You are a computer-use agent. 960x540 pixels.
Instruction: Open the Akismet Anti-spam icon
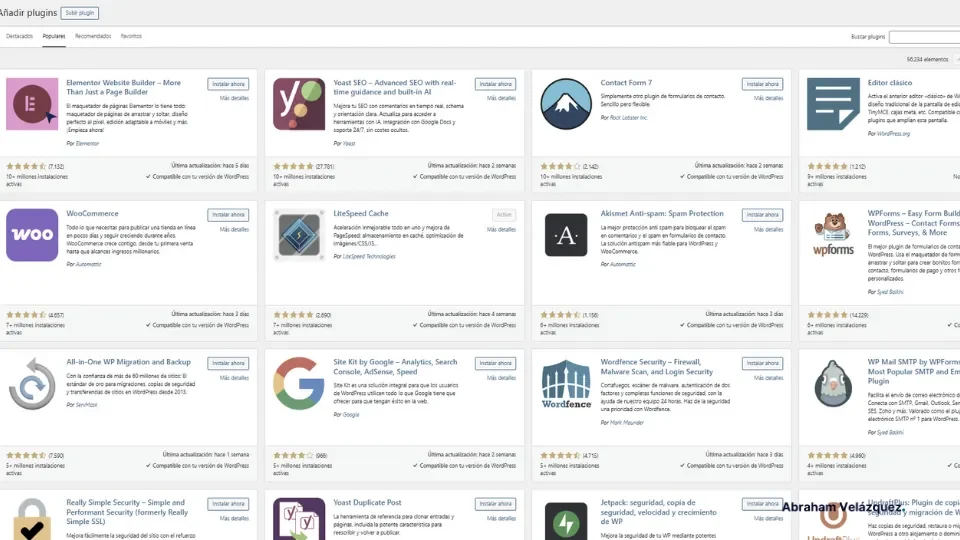tap(566, 235)
